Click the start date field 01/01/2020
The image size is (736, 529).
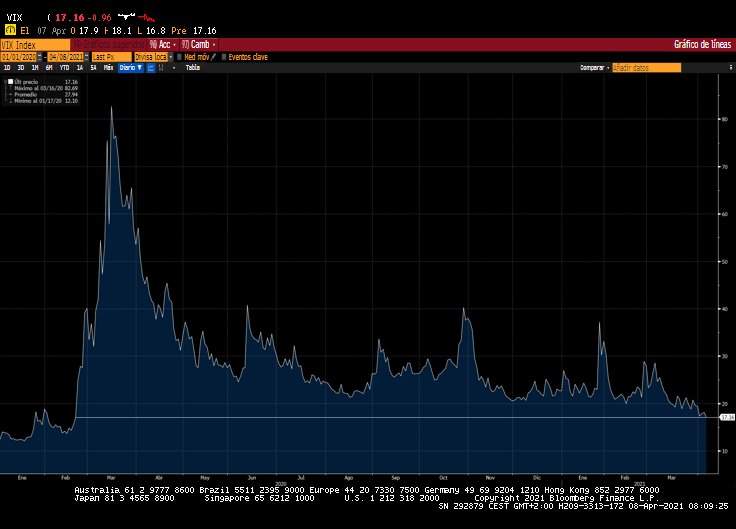pos(18,57)
